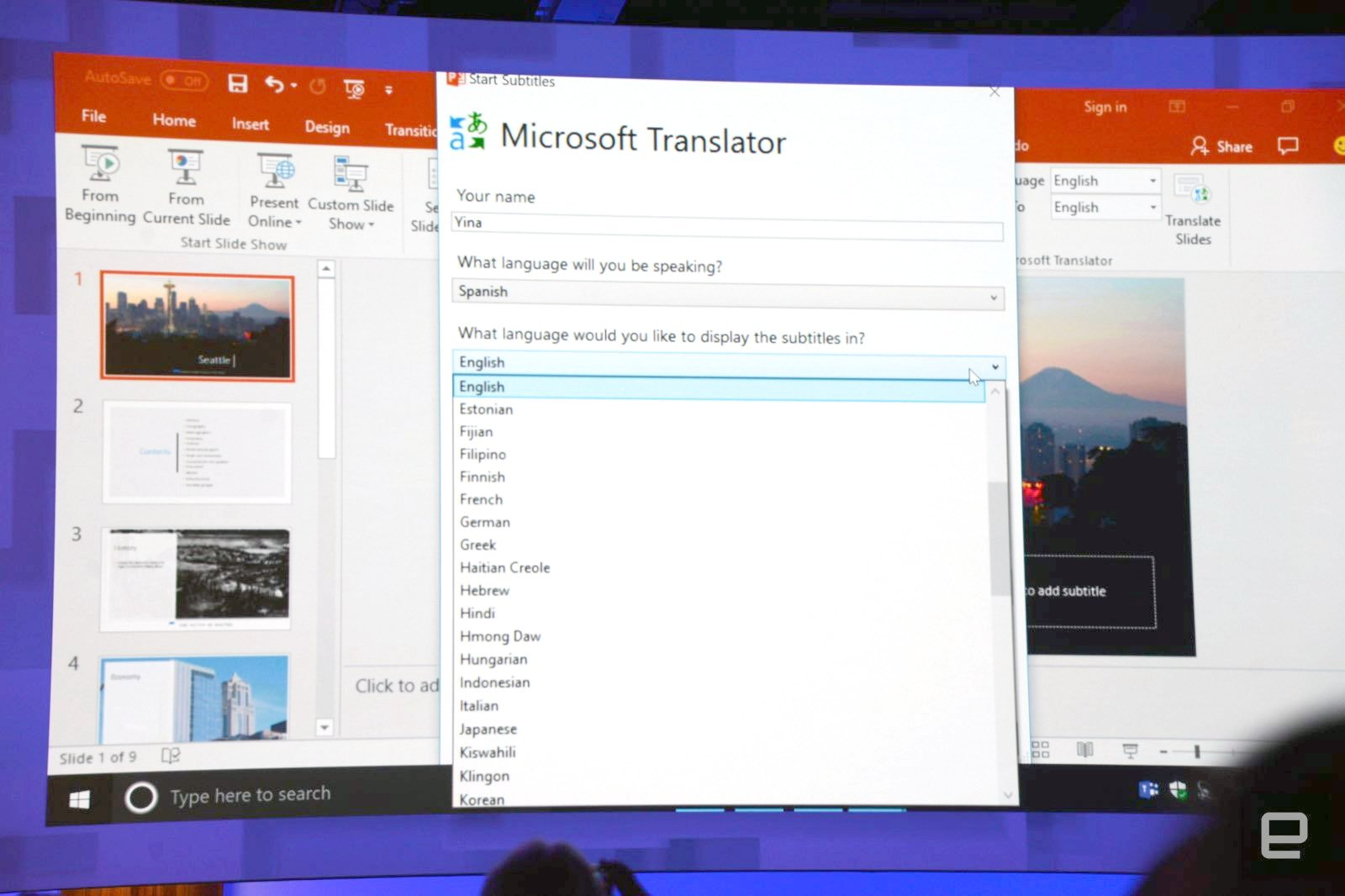
Task: Close the Start Subtitles dialog
Action: 994,92
